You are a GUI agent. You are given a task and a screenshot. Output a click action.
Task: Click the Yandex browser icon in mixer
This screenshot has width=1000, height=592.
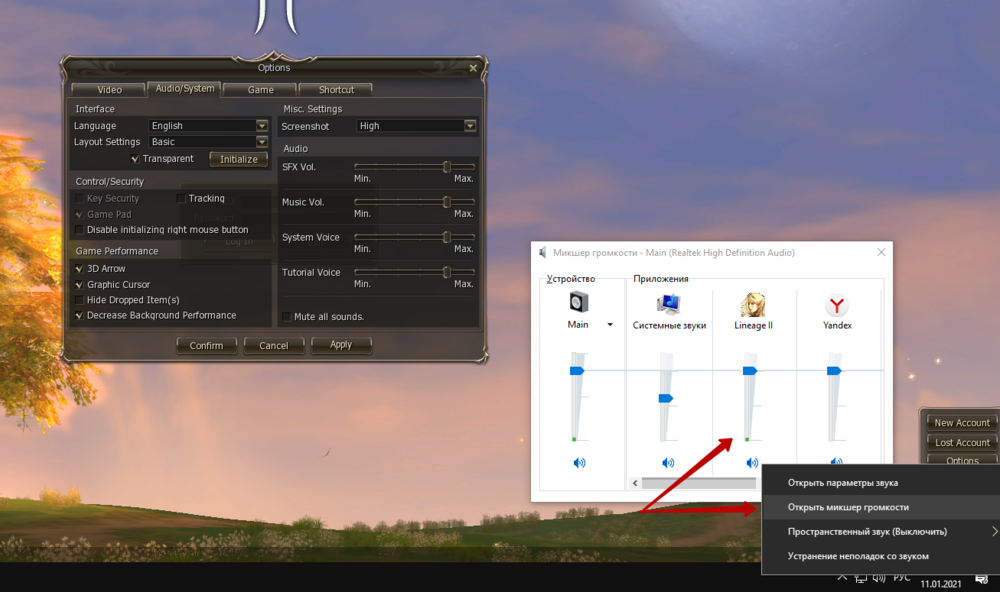837,305
